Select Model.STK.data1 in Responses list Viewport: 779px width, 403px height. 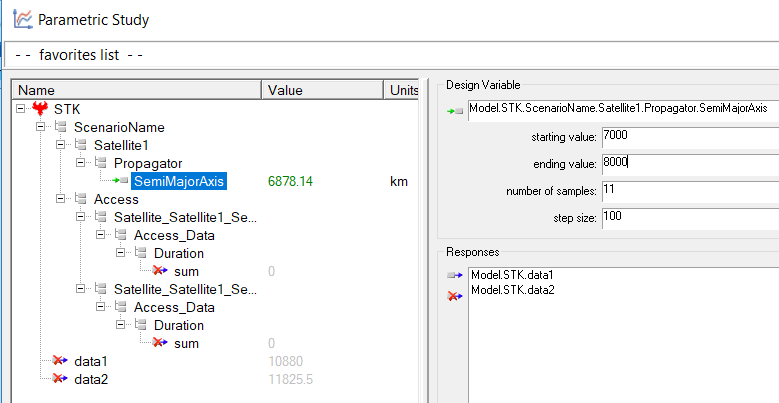pyautogui.click(x=512, y=275)
